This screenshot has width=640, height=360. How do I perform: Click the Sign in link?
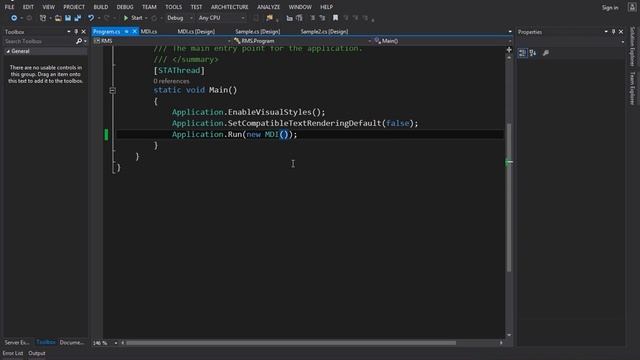click(x=610, y=7)
